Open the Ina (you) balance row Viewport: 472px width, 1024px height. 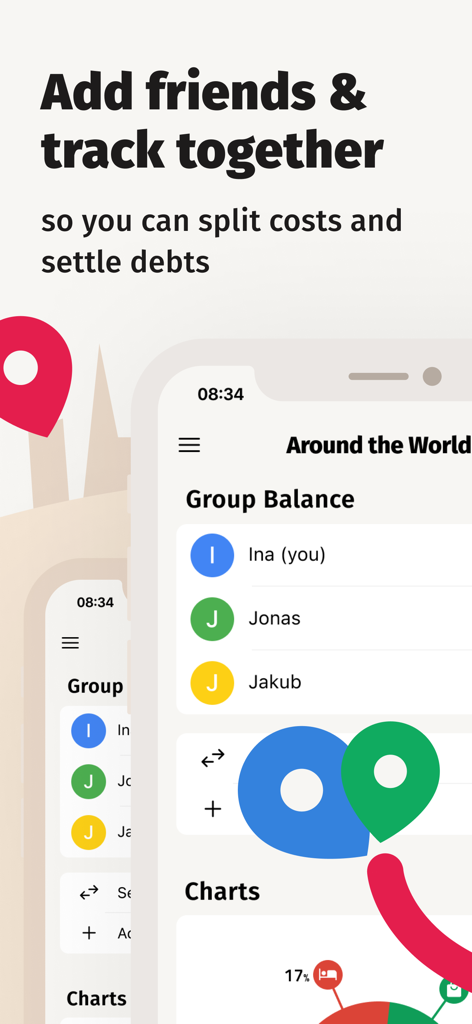click(x=324, y=555)
